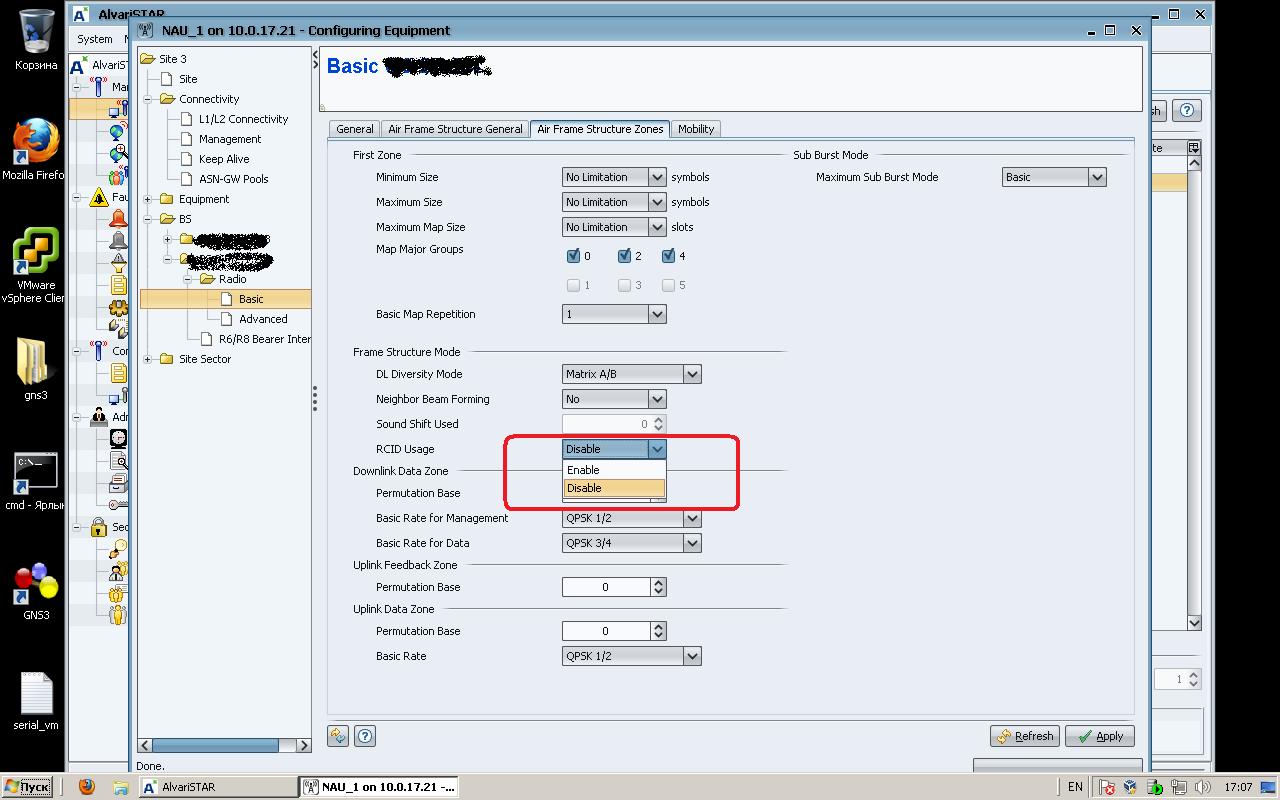Click the folder quick-launch icon in the taskbar
Viewport: 1280px width, 800px height.
119,787
